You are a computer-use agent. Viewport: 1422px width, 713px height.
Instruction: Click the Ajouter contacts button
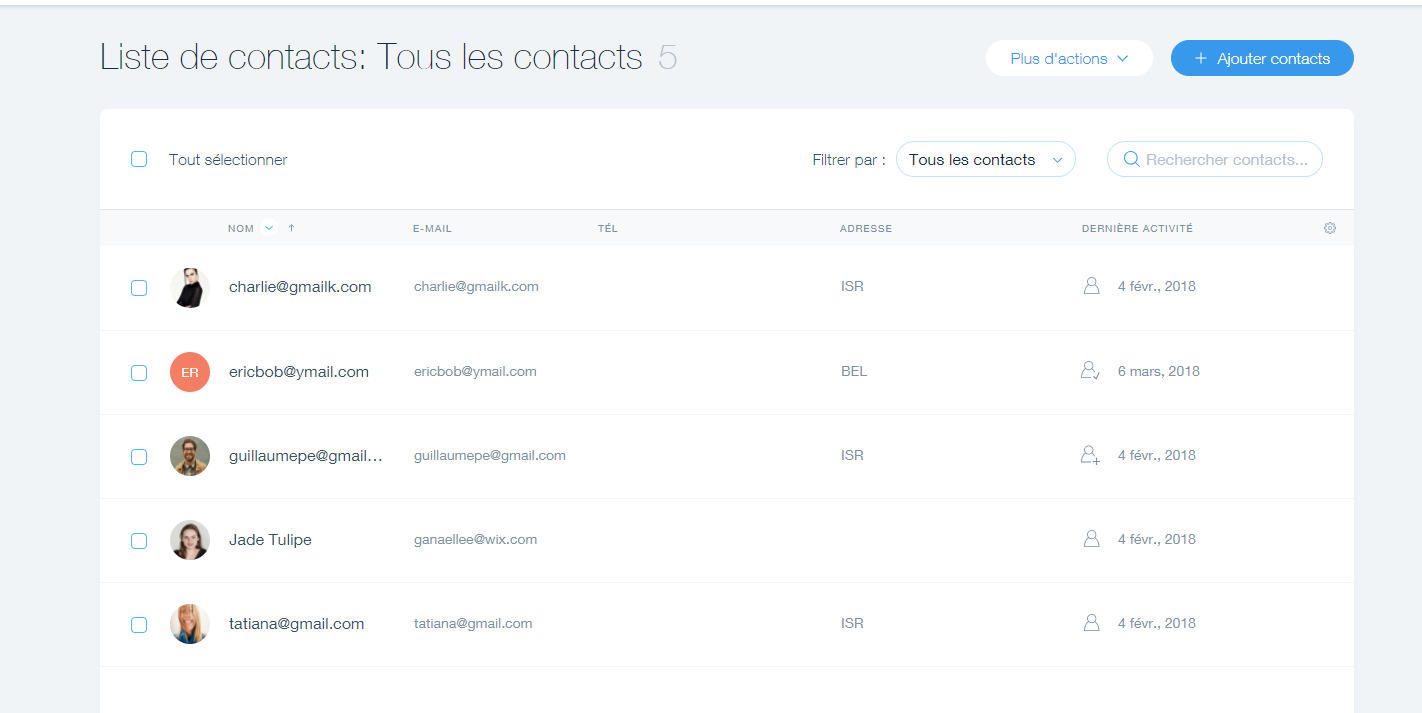pyautogui.click(x=1262, y=58)
